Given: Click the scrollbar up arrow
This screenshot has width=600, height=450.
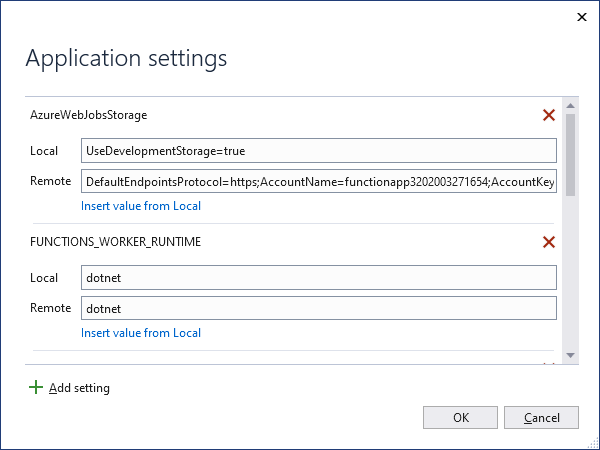Looking at the screenshot, I should click(570, 105).
